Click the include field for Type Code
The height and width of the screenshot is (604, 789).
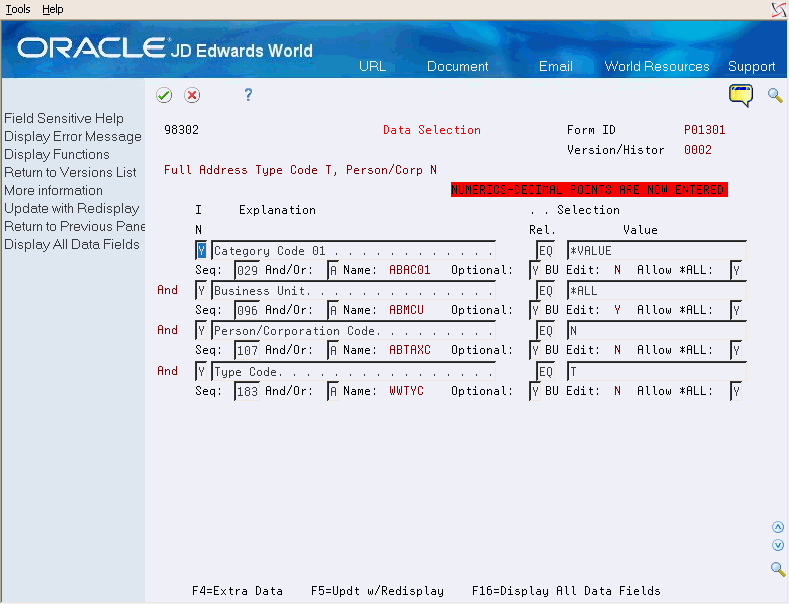point(201,371)
